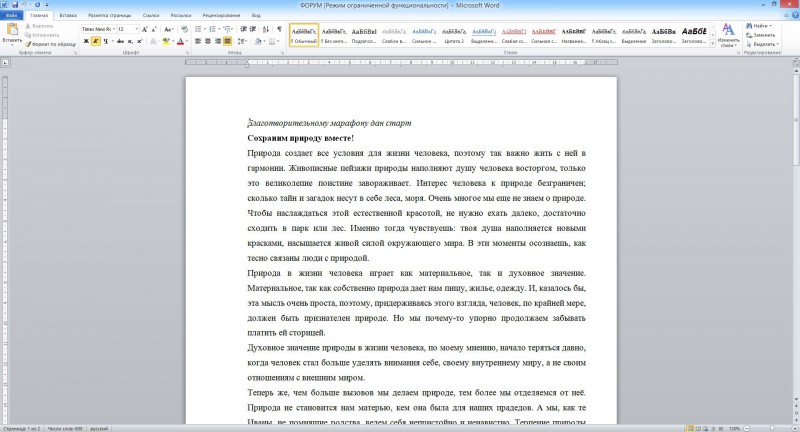Click the Save icon in Quick Access Toolbar
This screenshot has width=800, height=432.
click(14, 5)
